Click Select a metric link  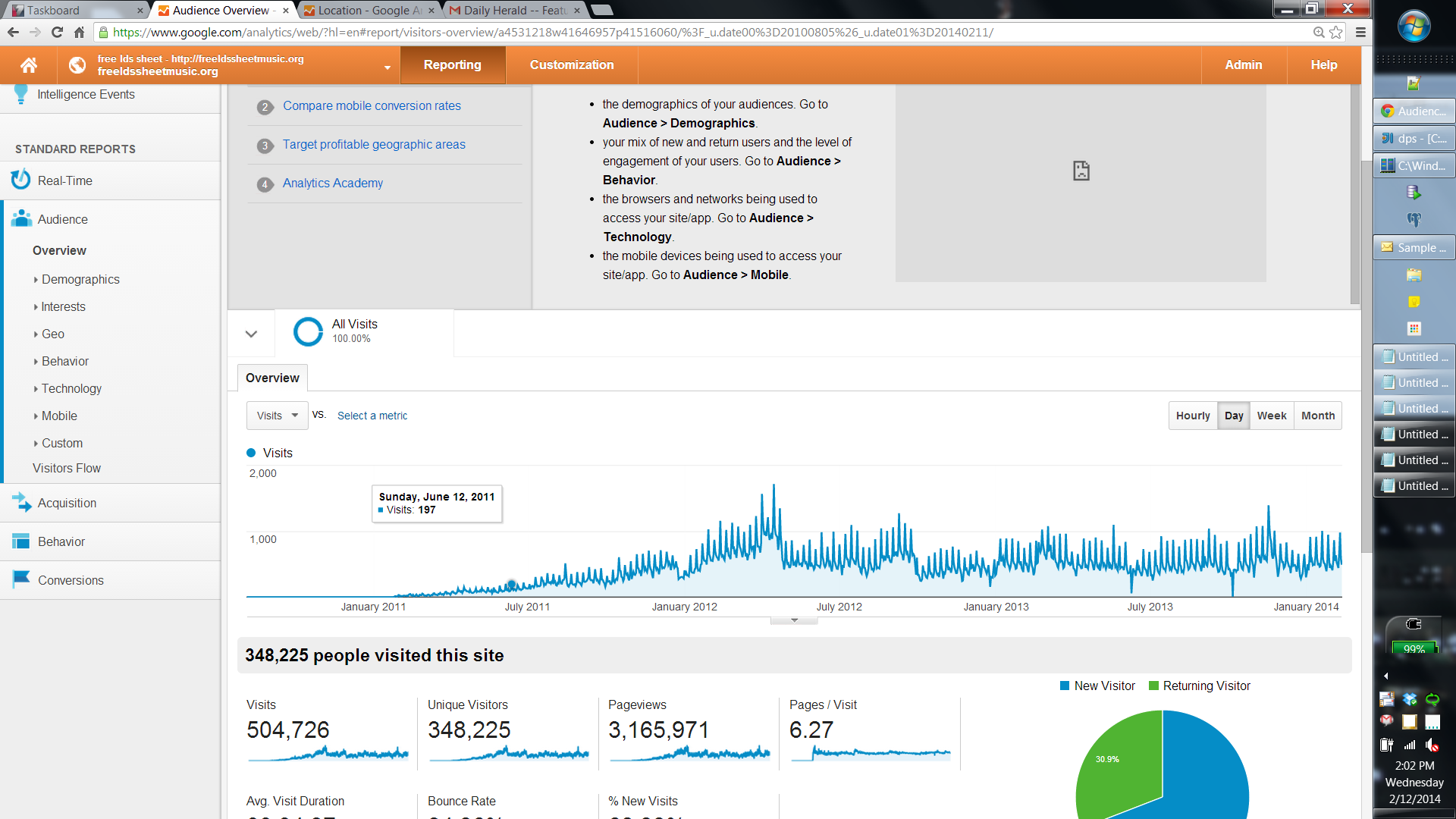tap(372, 416)
